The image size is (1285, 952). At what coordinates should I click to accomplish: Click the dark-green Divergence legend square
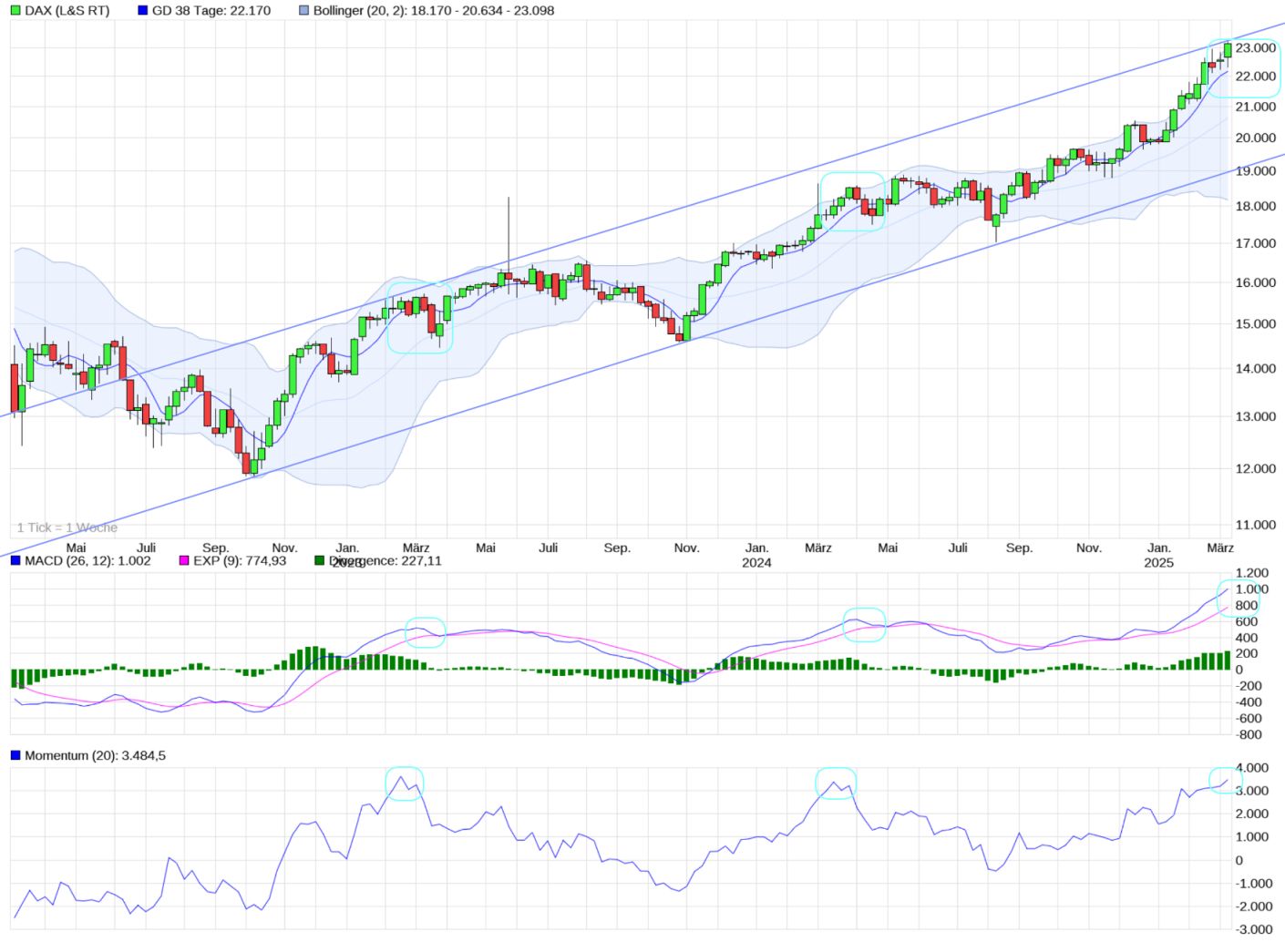320,560
